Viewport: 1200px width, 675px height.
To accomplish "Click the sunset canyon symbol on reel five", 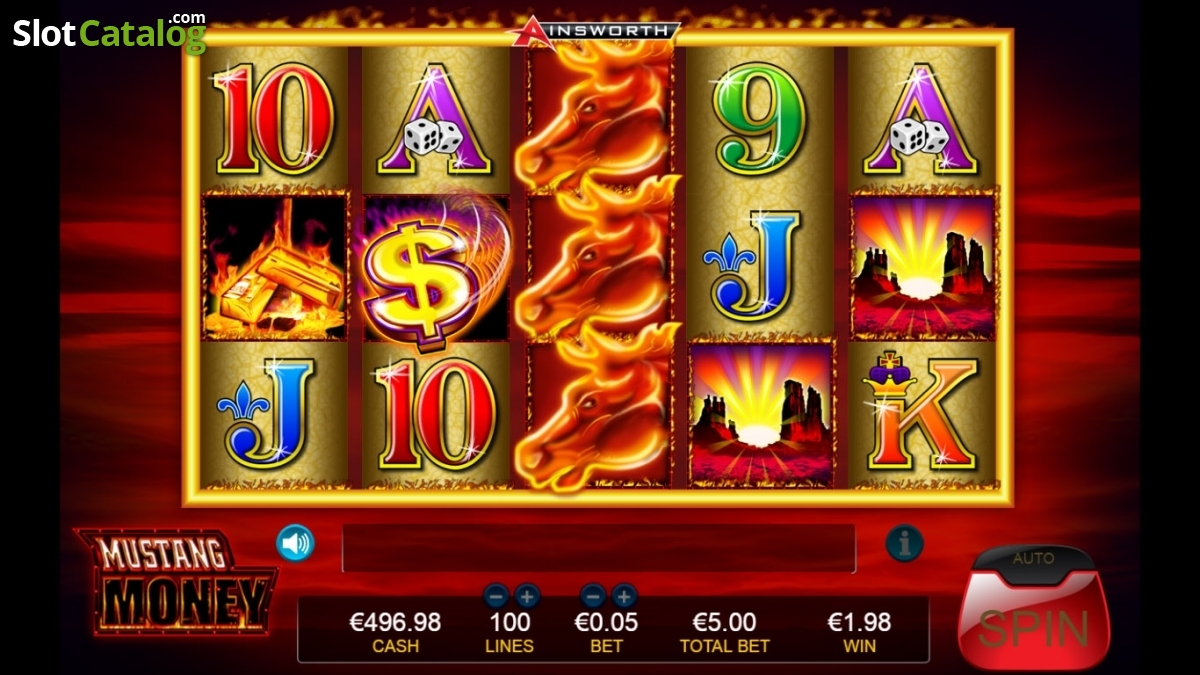I will (x=923, y=267).
